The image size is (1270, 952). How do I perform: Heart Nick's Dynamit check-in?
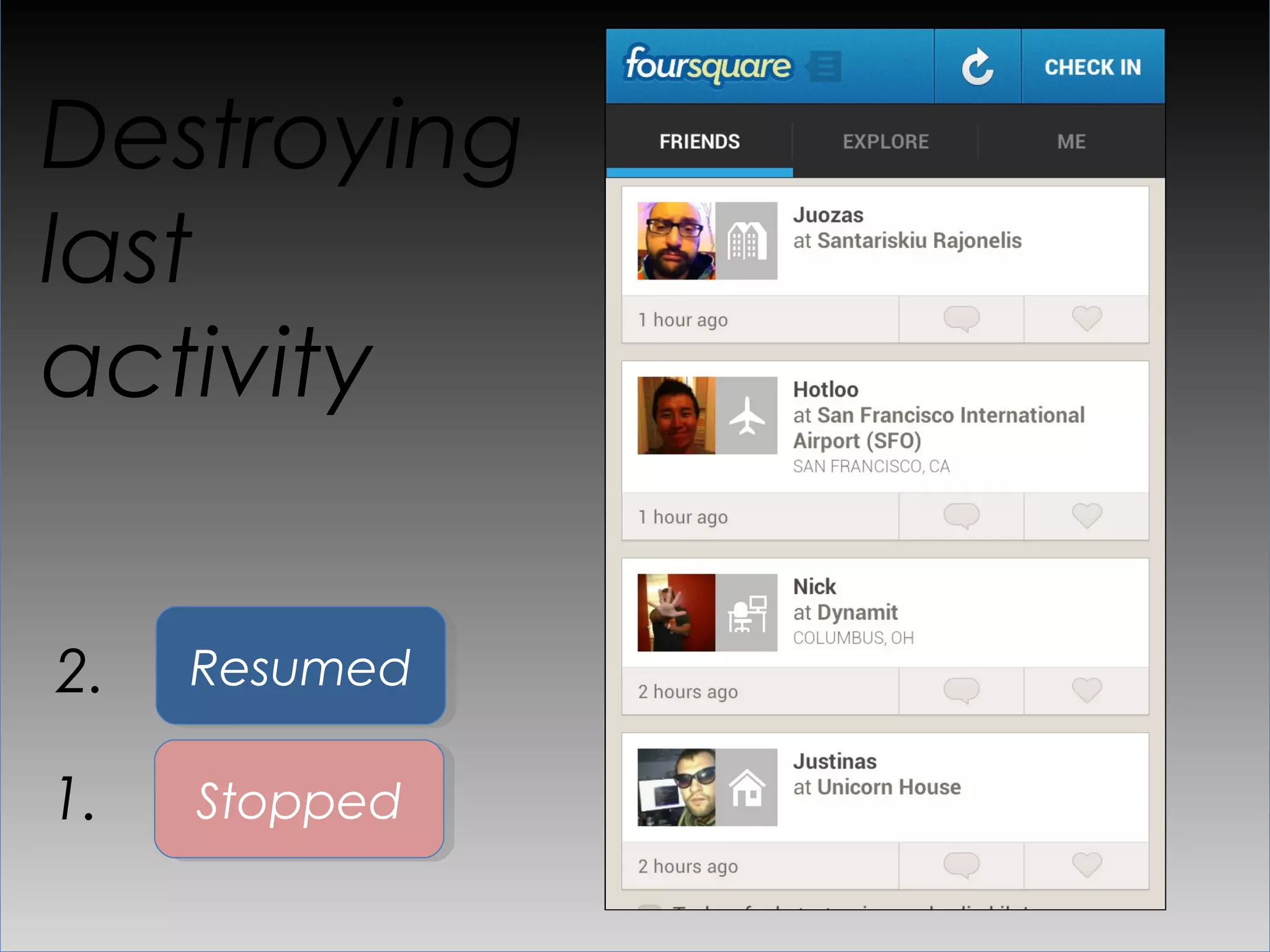(1086, 691)
